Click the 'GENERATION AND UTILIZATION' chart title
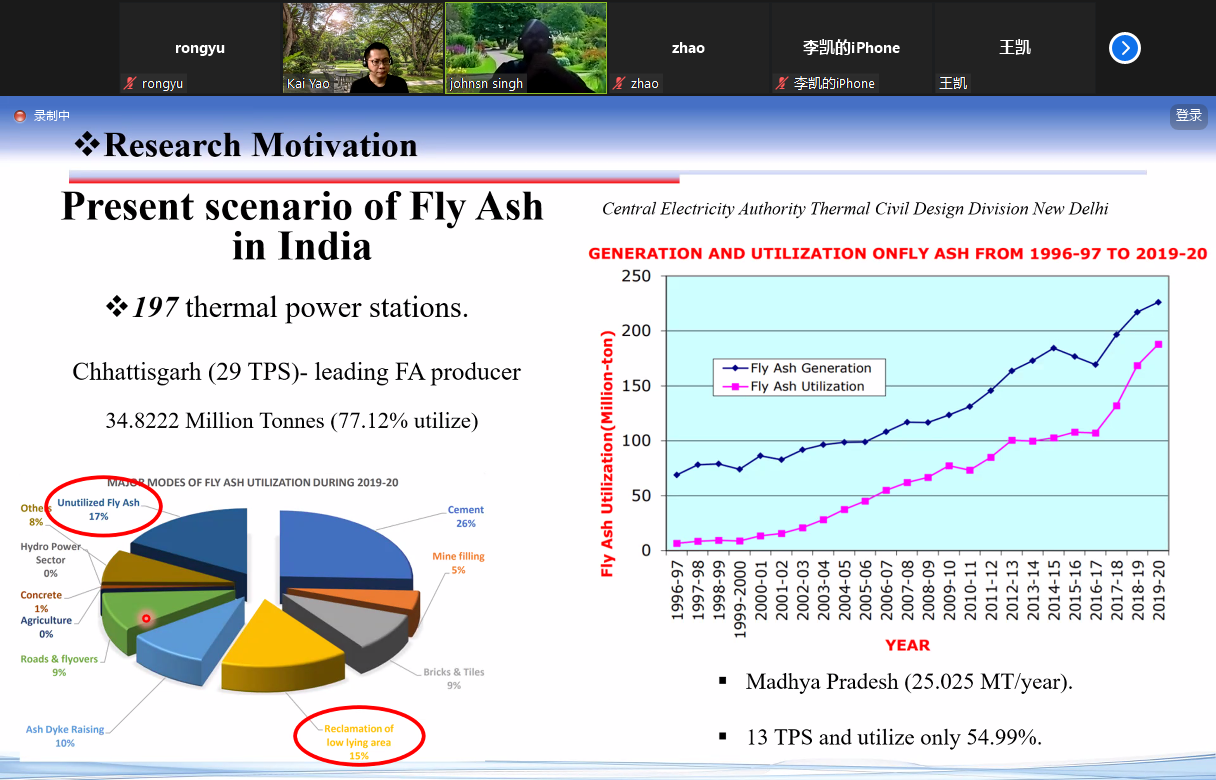The width and height of the screenshot is (1216, 780). coord(897,254)
